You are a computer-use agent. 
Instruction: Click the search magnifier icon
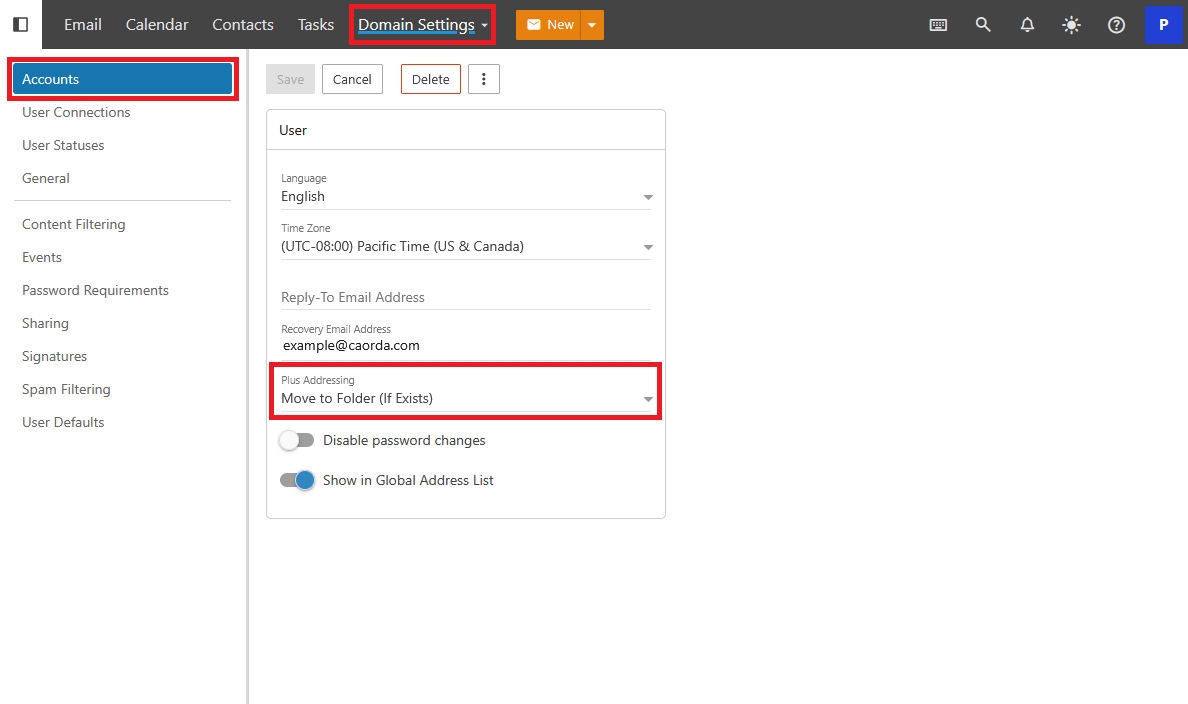(x=983, y=25)
